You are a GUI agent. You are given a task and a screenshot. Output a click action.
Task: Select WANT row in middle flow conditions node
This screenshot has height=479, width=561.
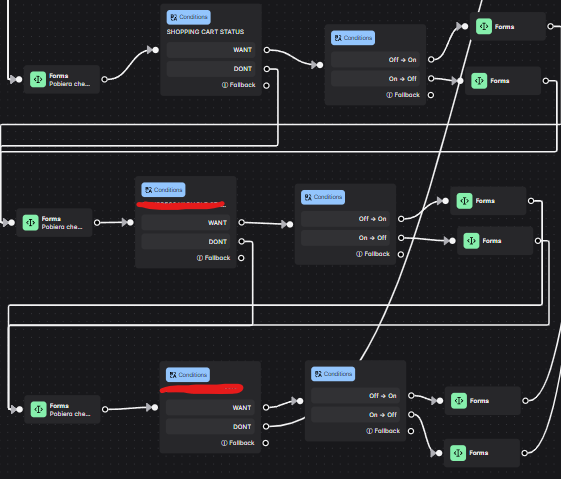point(186,223)
